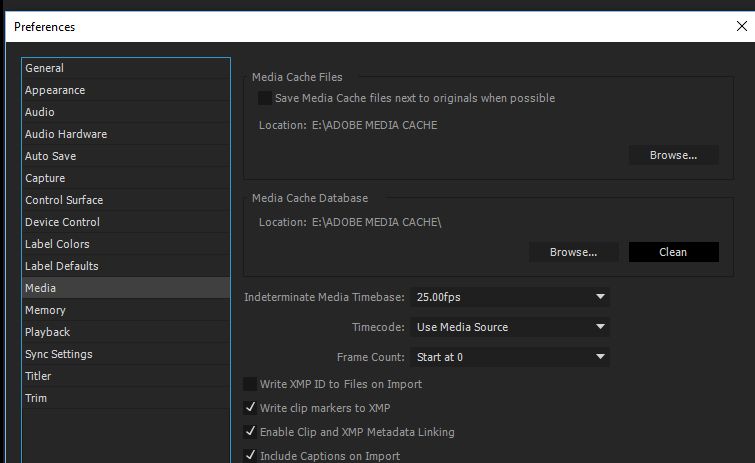Select General in preferences list

(45, 68)
